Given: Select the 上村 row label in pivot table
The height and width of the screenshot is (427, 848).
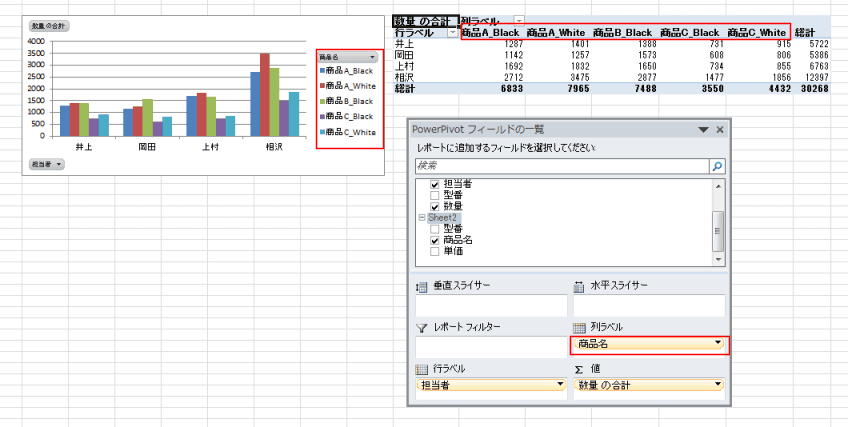Looking at the screenshot, I should point(405,66).
